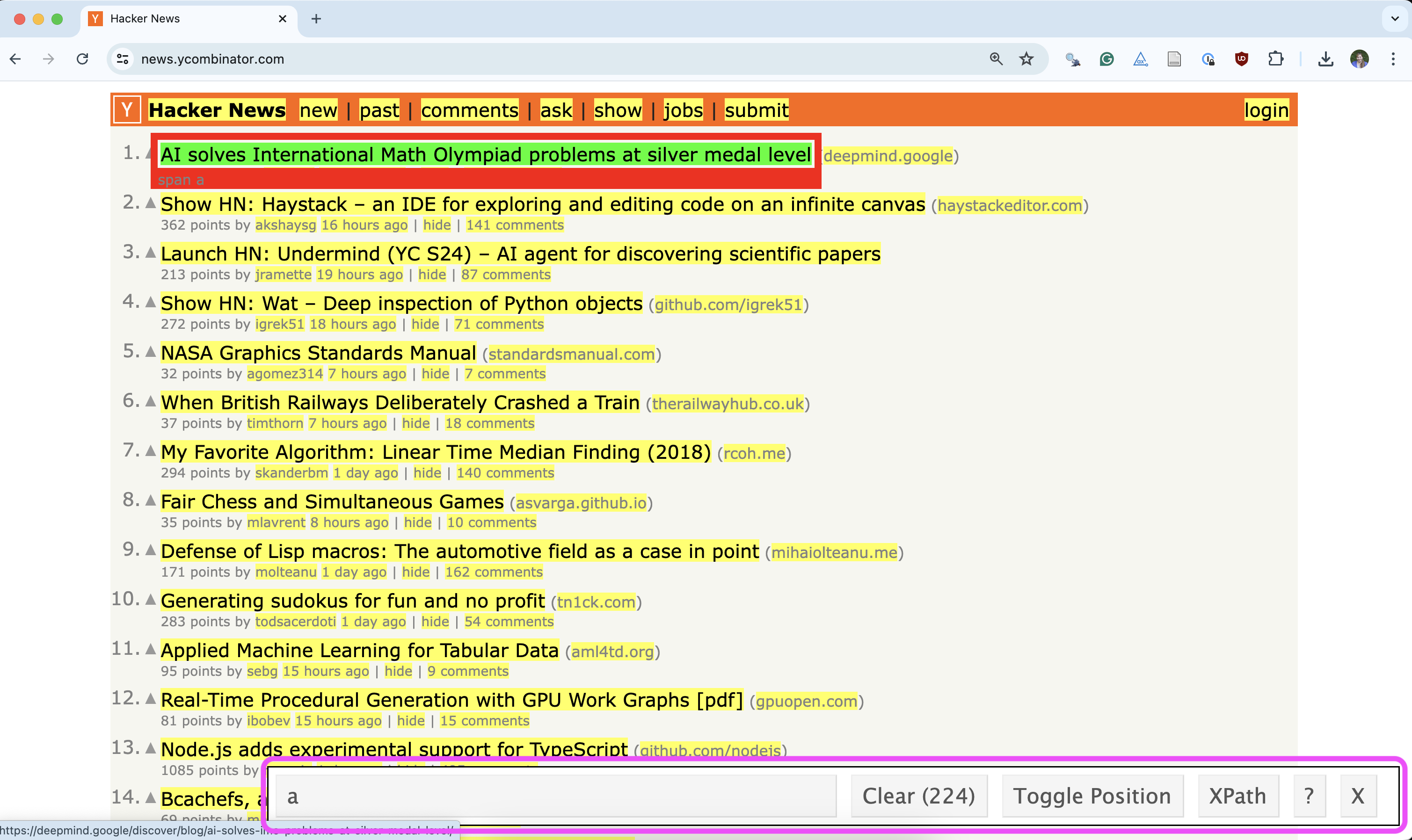This screenshot has width=1412, height=840.
Task: Click the zoom magnifier in the address bar
Action: [x=996, y=59]
